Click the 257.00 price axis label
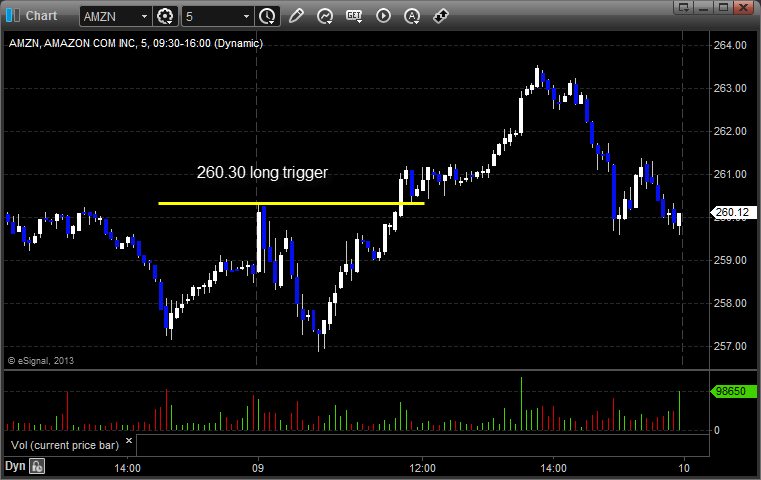This screenshot has height=480, width=761. coord(730,346)
